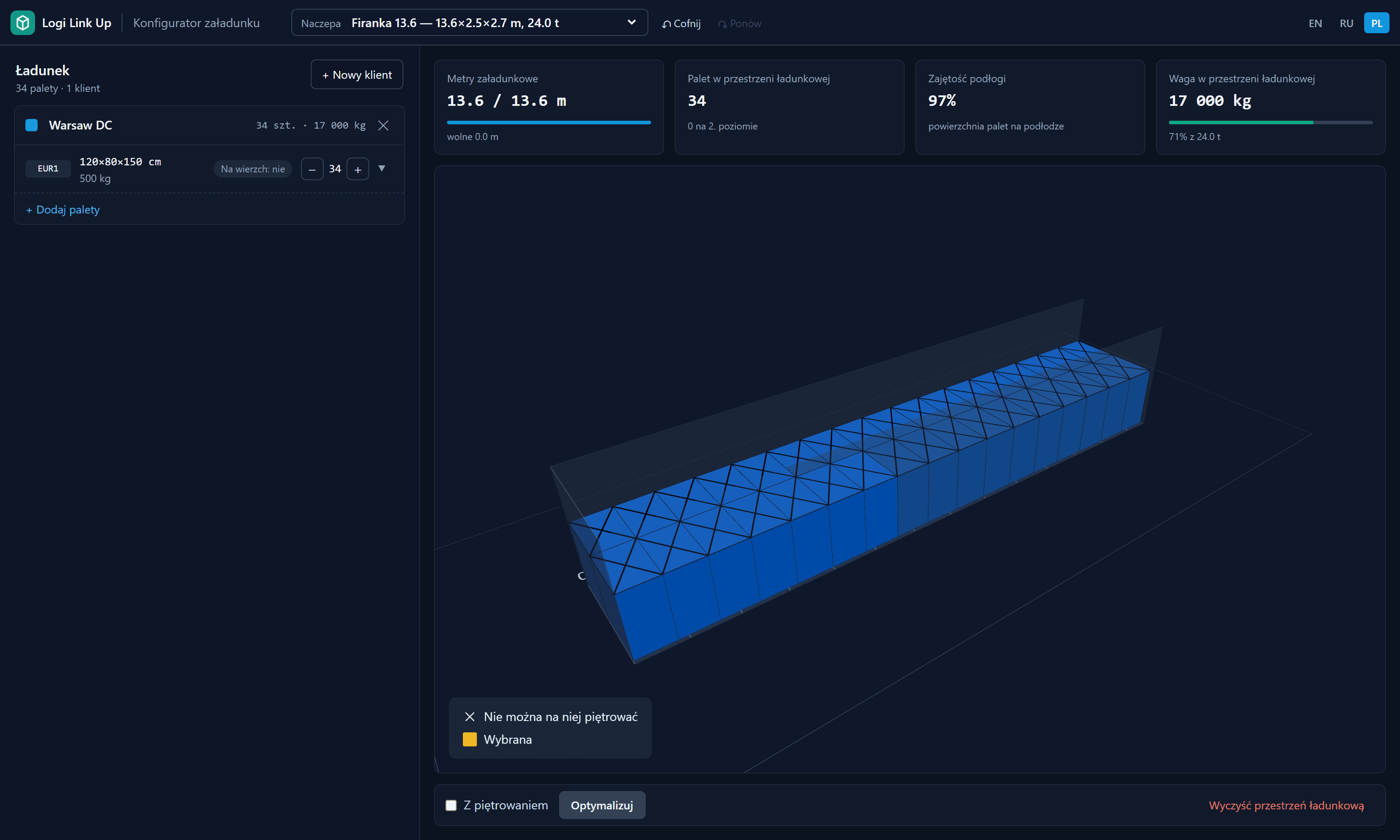1400x840 pixels.
Task: Click the Optymalizuj button
Action: point(602,805)
